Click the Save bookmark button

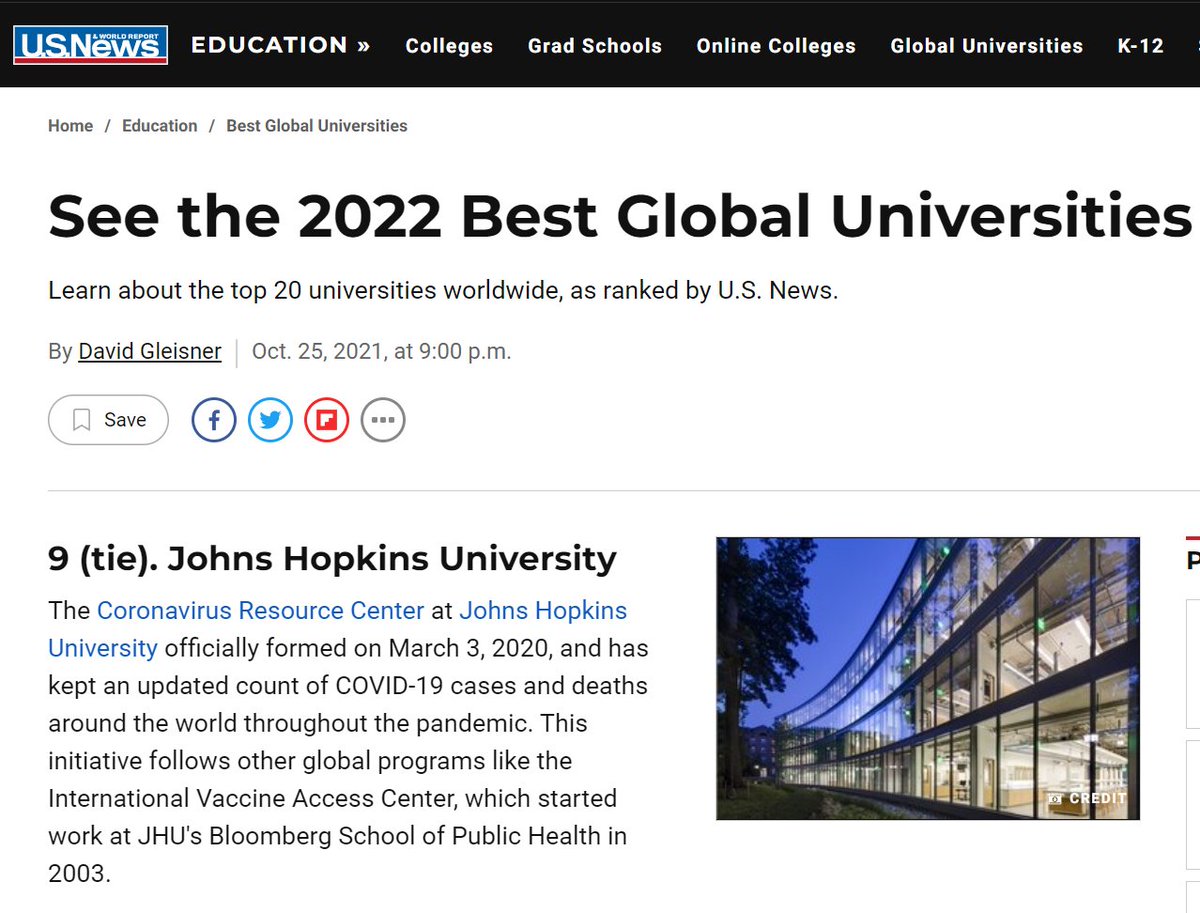tap(108, 420)
